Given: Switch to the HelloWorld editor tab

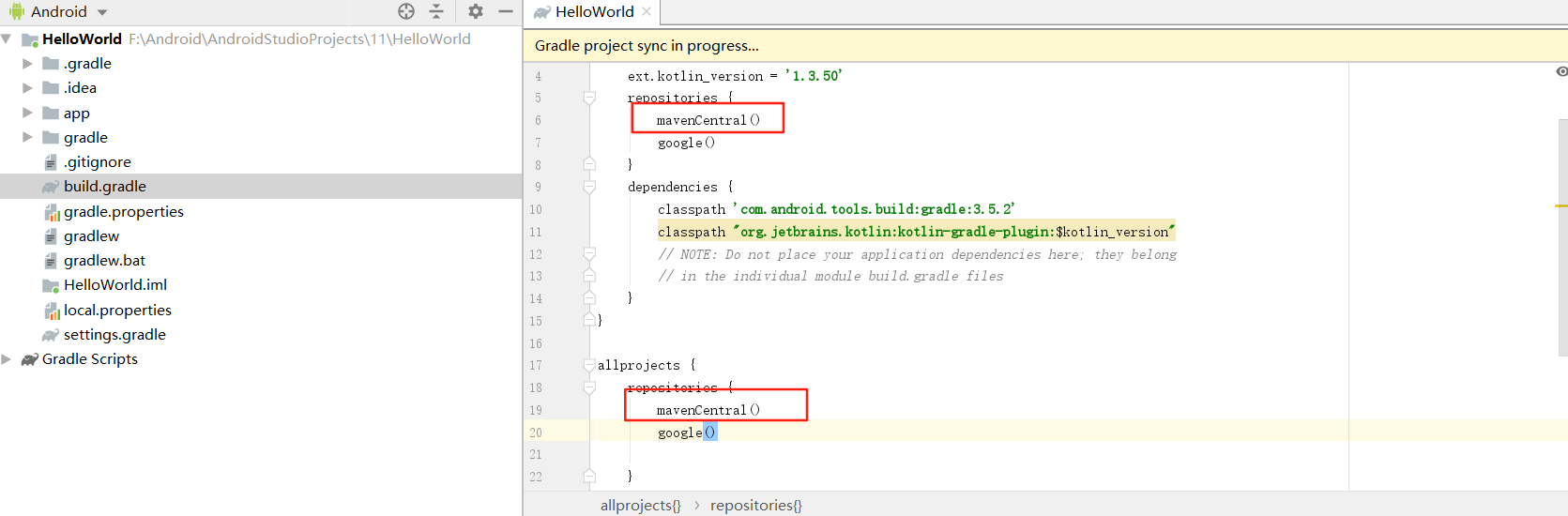Looking at the screenshot, I should tap(593, 12).
